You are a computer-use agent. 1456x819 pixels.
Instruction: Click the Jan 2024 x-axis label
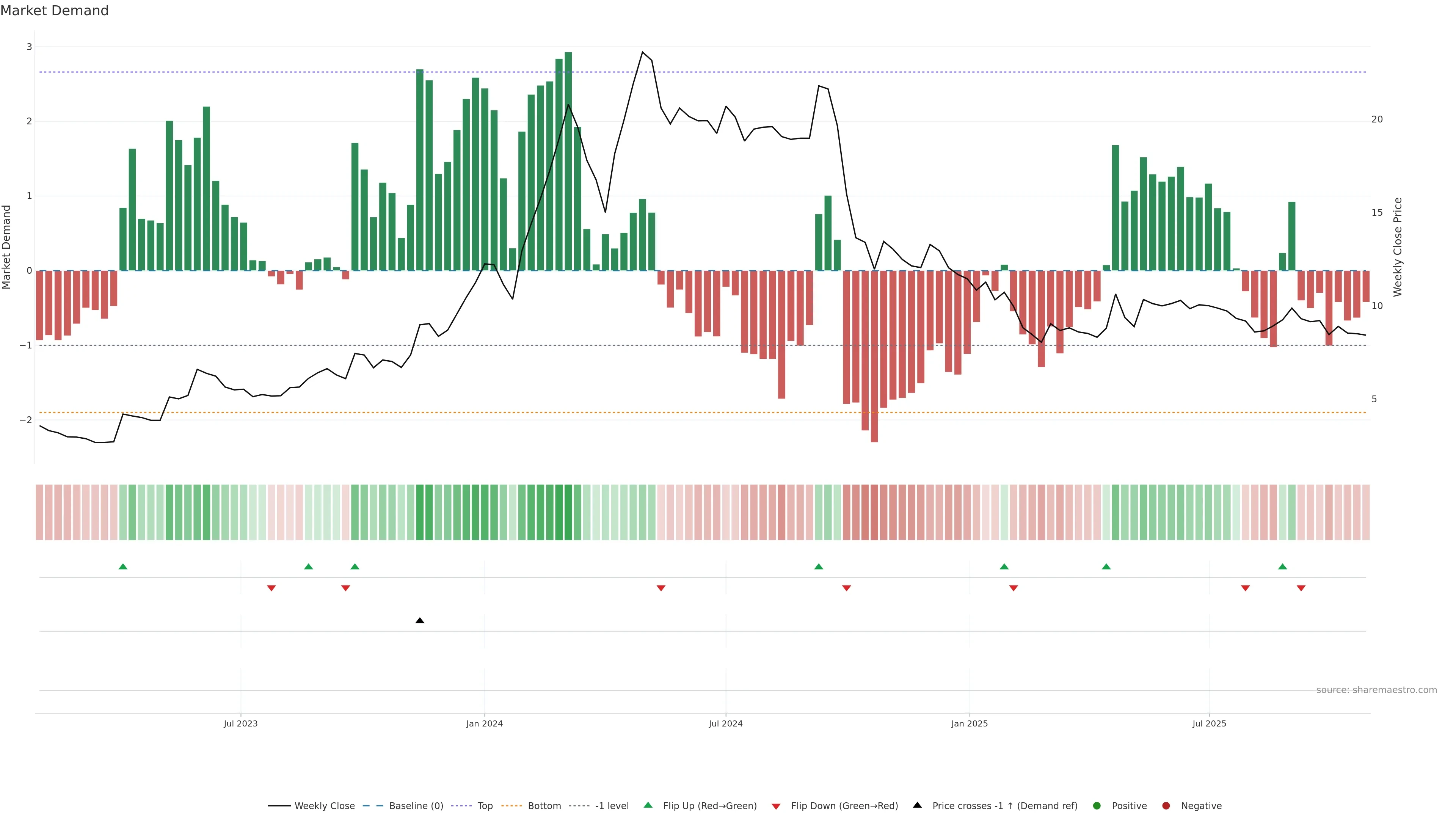[484, 723]
